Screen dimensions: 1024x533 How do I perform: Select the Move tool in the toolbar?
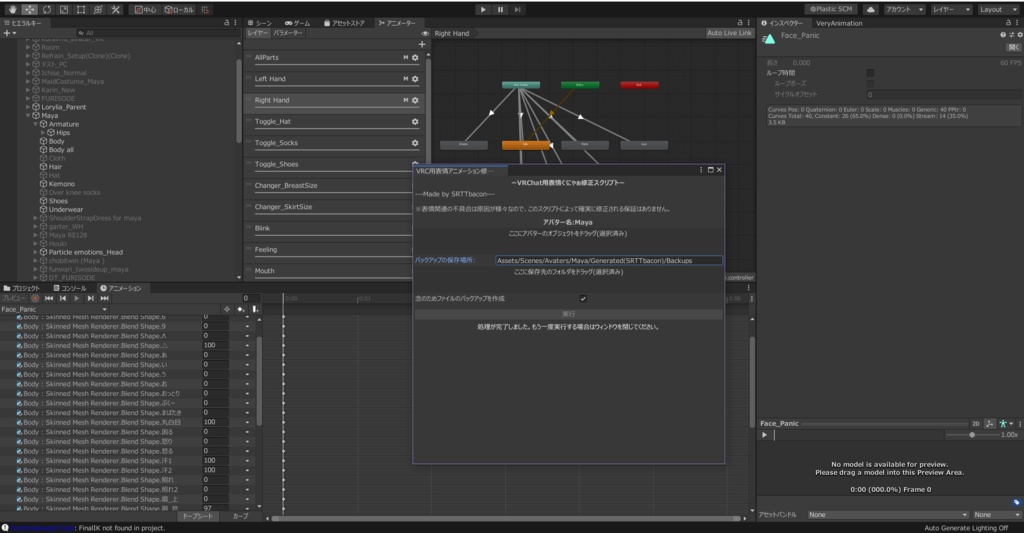click(x=30, y=10)
